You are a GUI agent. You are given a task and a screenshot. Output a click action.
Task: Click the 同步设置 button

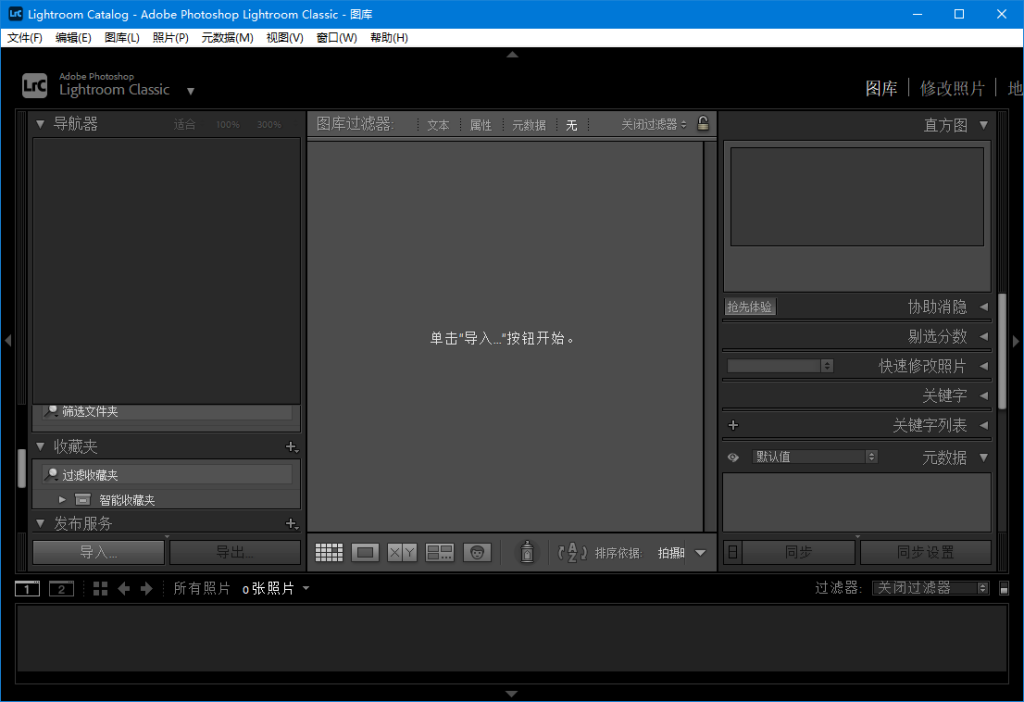pos(925,552)
